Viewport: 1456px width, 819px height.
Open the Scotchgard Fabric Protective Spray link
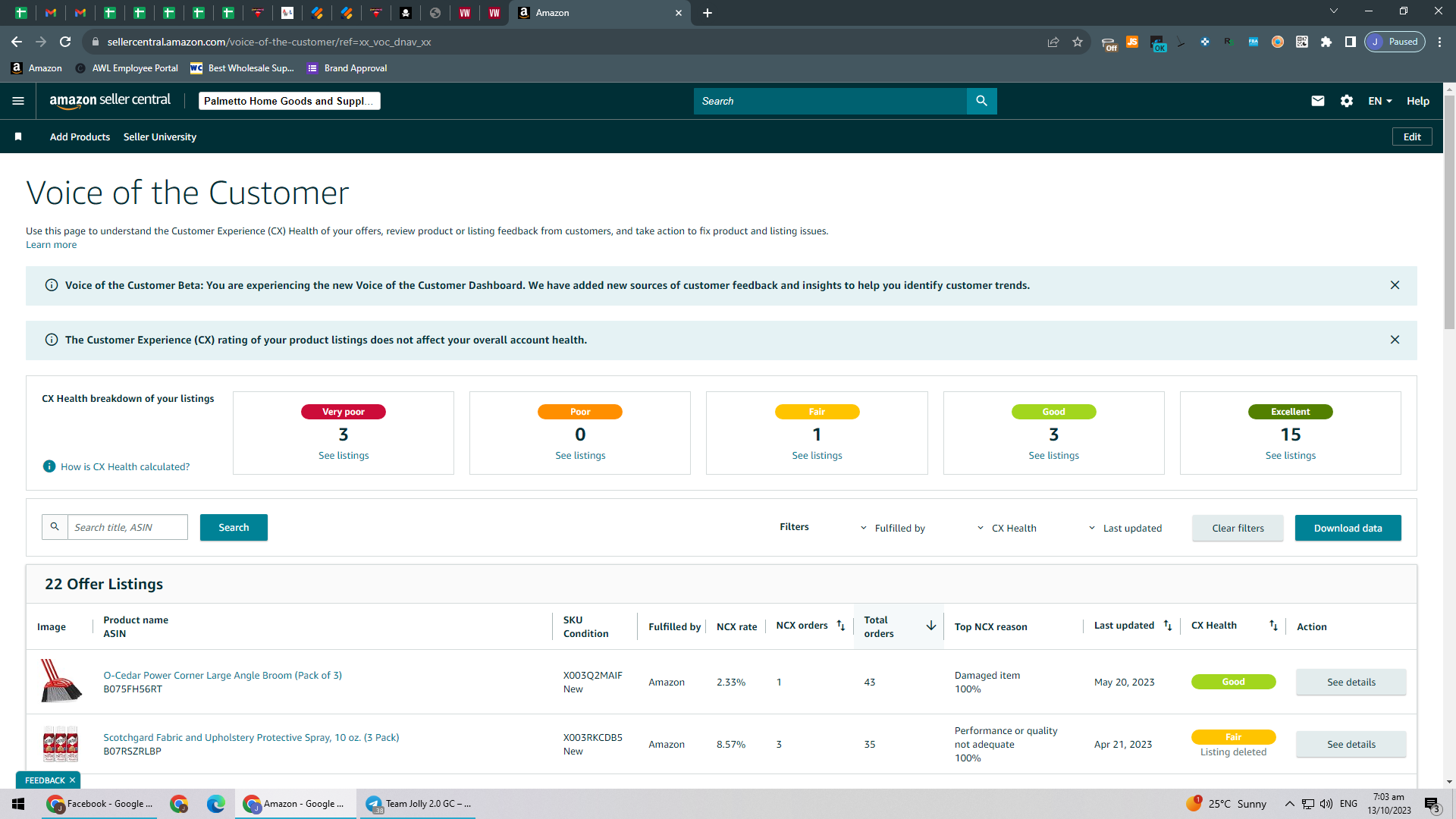pos(251,737)
